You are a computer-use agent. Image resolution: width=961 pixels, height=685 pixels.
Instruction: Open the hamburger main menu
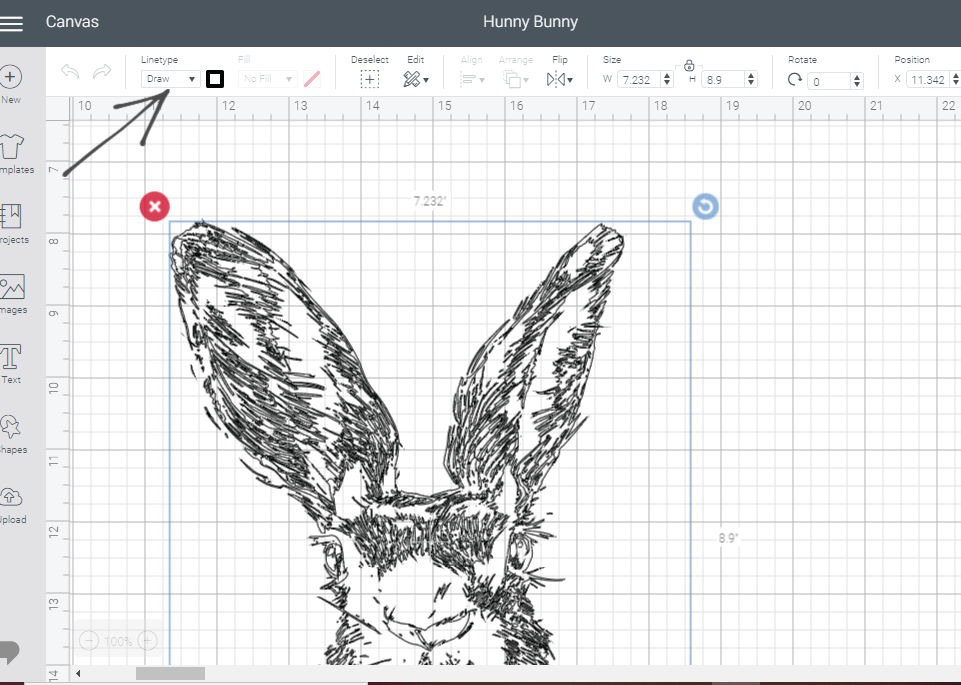pyautogui.click(x=11, y=23)
